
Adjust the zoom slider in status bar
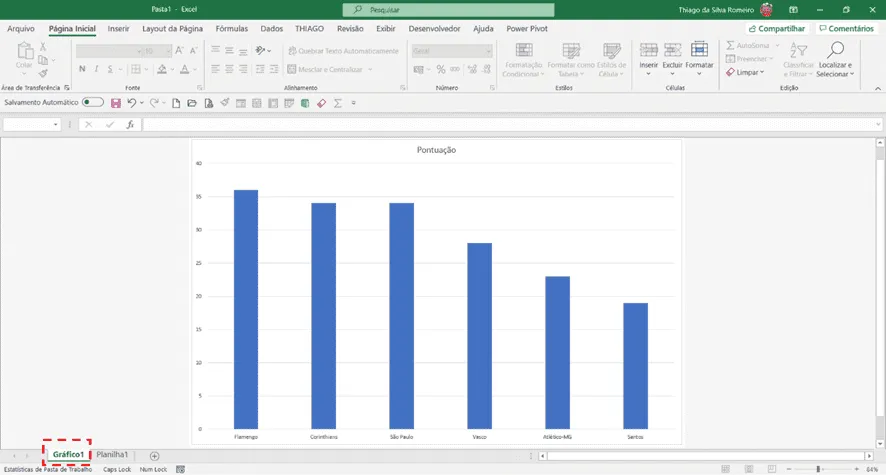[818, 469]
